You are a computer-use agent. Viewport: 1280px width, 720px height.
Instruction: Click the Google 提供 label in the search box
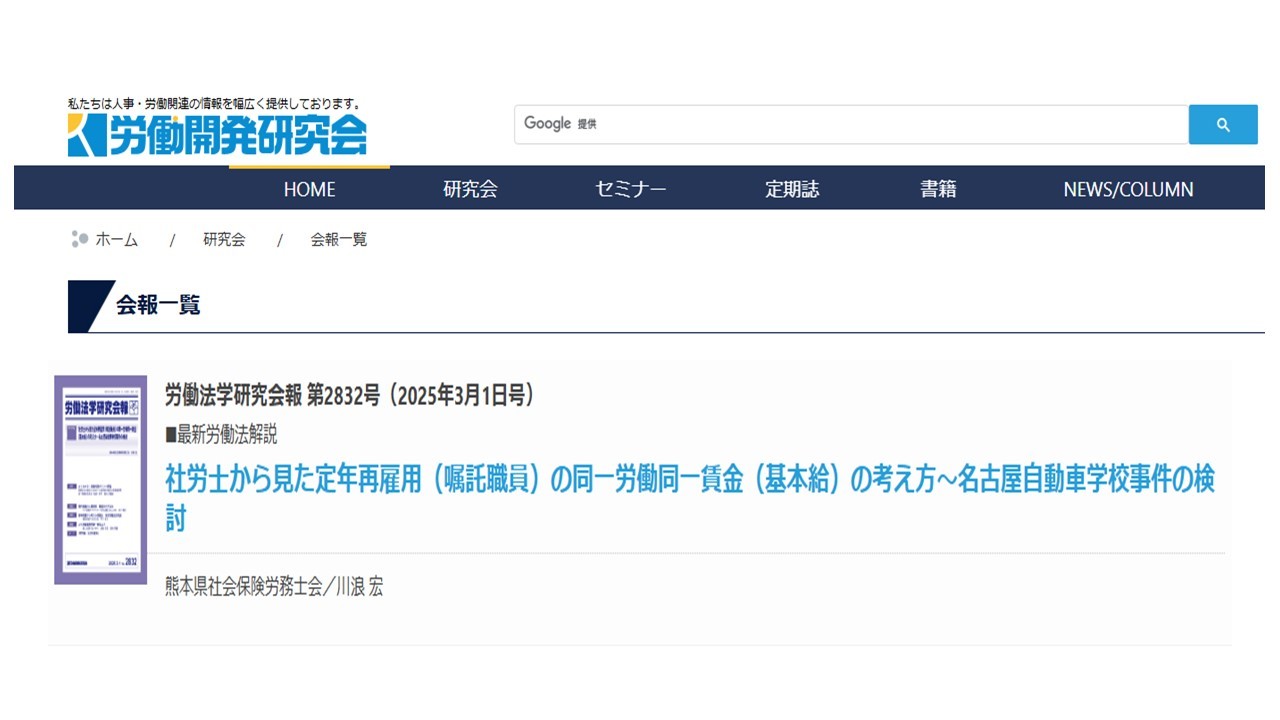(x=560, y=124)
